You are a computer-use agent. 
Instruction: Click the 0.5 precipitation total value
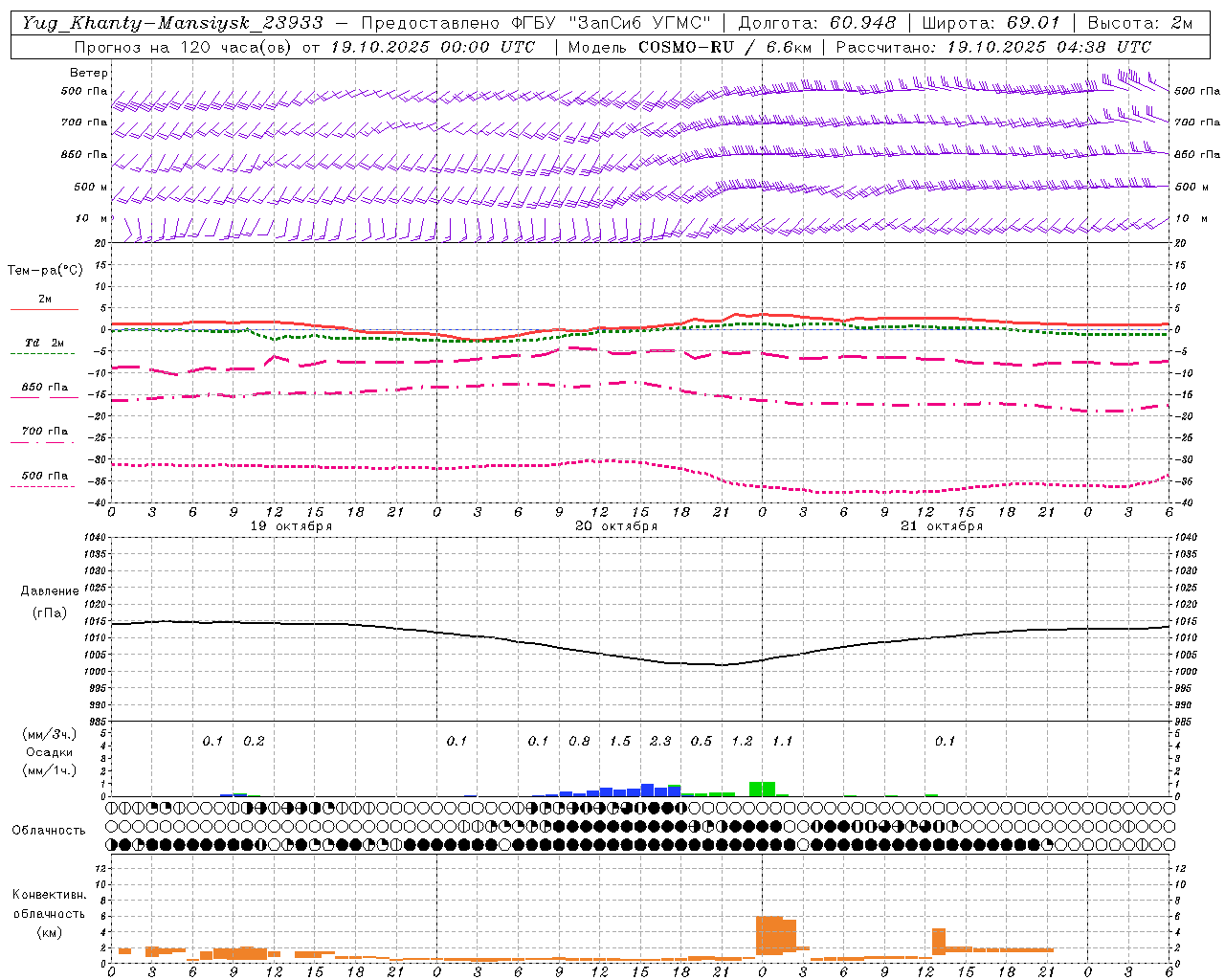(702, 741)
